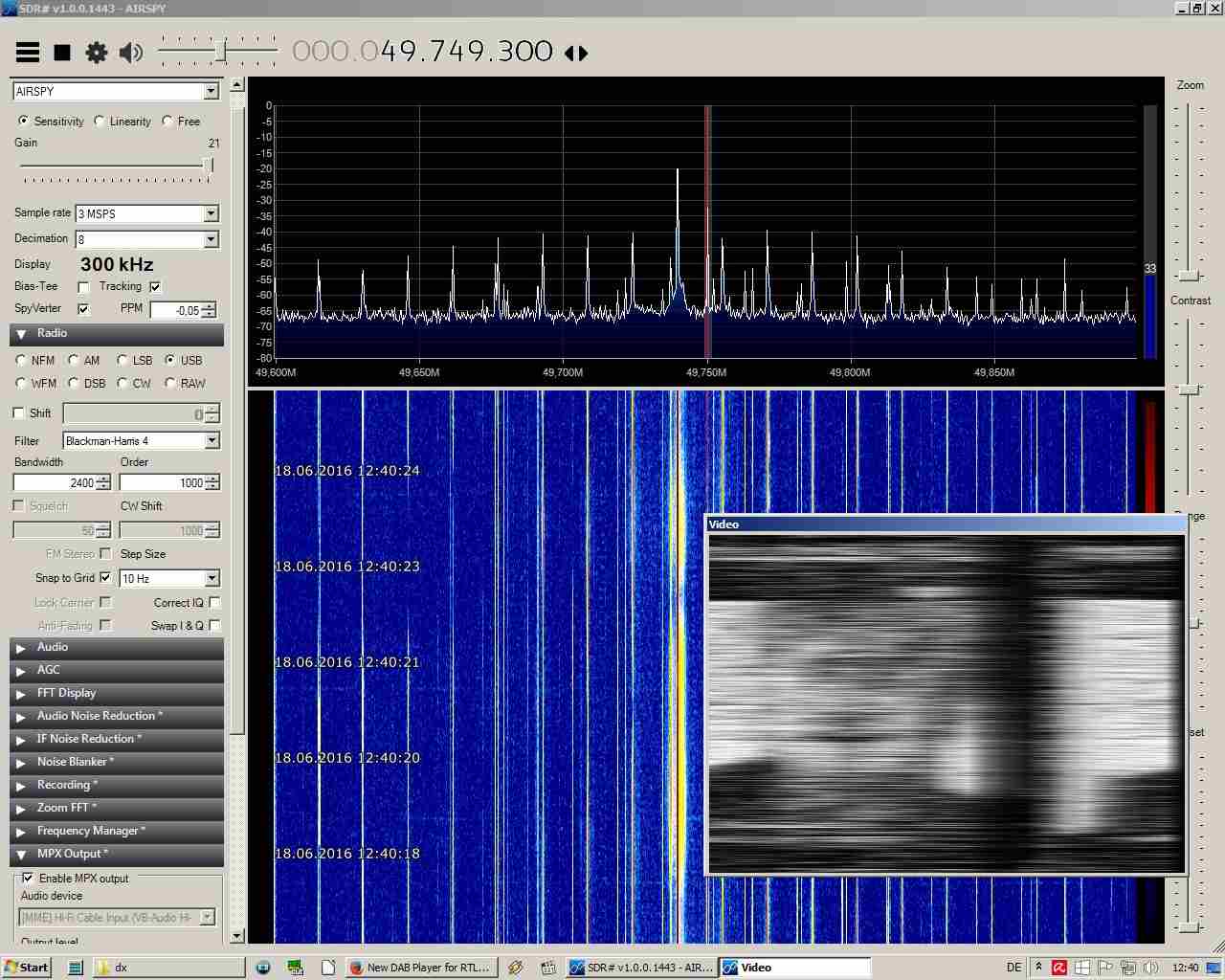Enable the Correct IQ checkbox
The height and width of the screenshot is (980, 1225).
(214, 603)
